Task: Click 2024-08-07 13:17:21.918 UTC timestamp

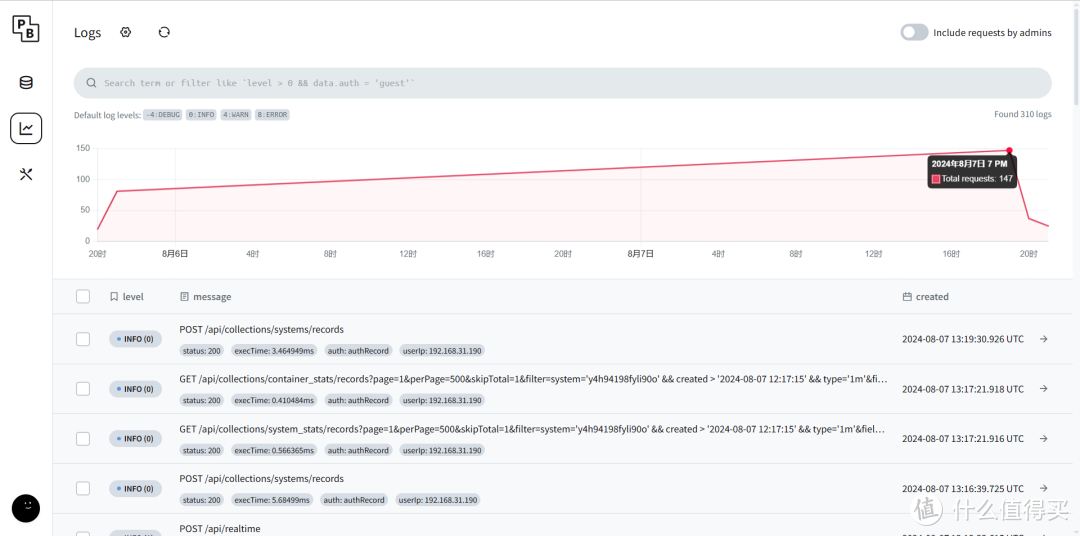Action: (963, 389)
